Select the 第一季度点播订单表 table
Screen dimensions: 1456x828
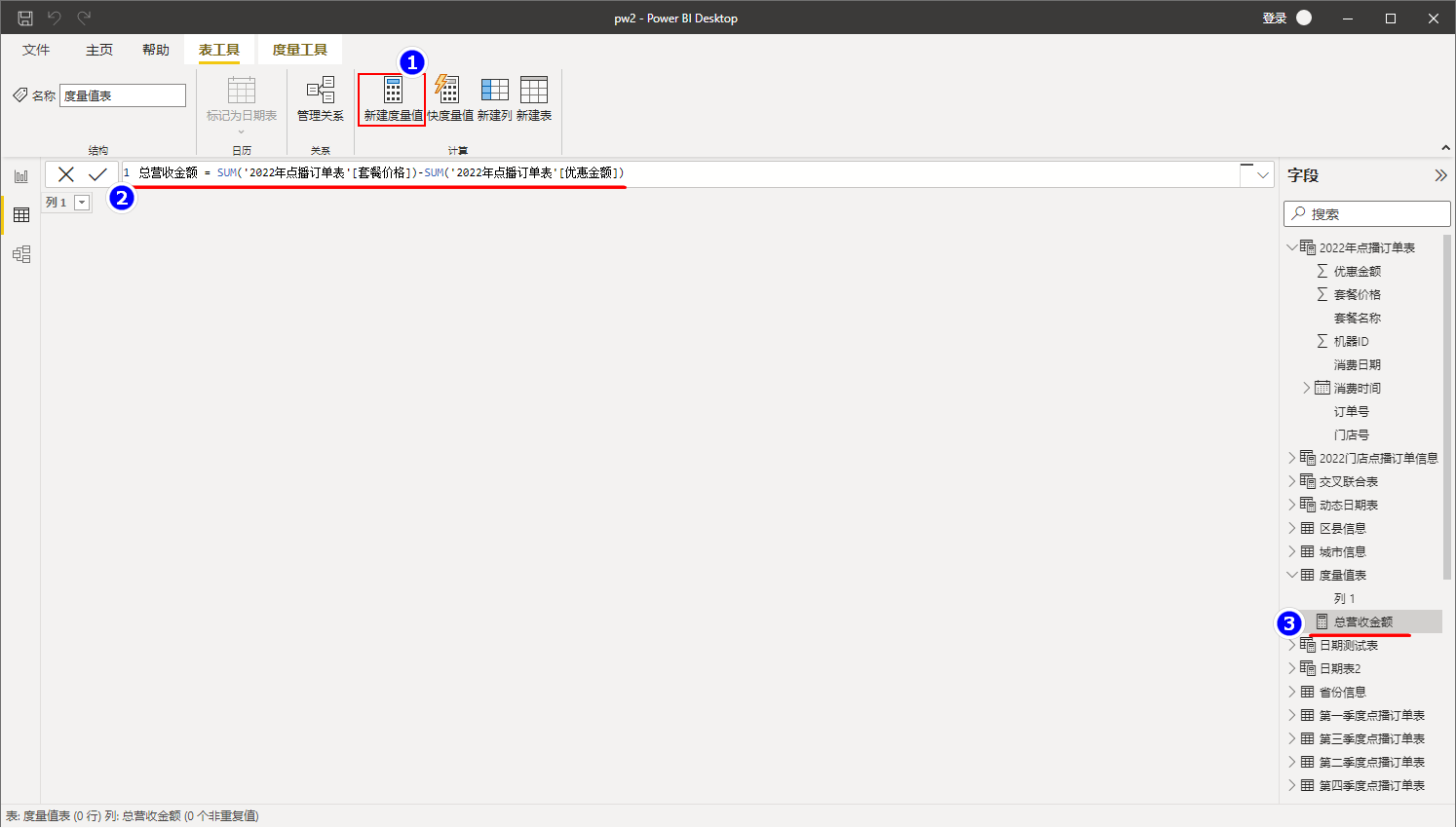[1371, 715]
